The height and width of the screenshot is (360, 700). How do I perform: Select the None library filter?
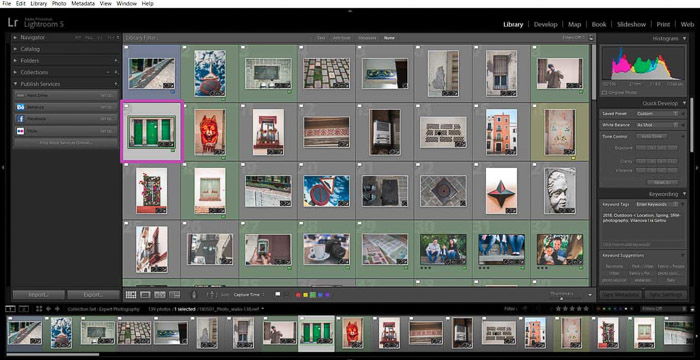[389, 38]
